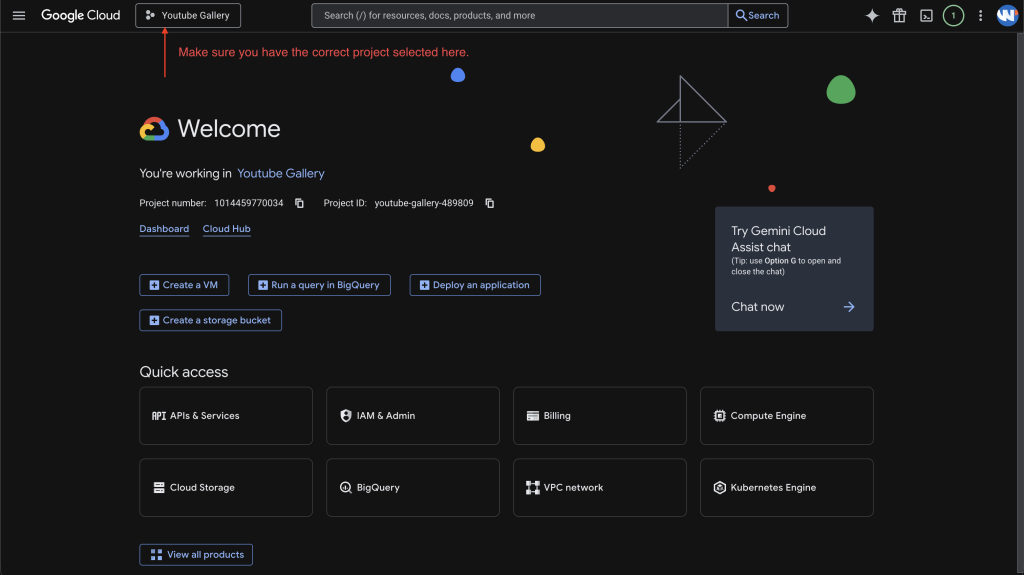Viewport: 1024px width, 575px height.
Task: Open the Billing quick access card
Action: 599,416
